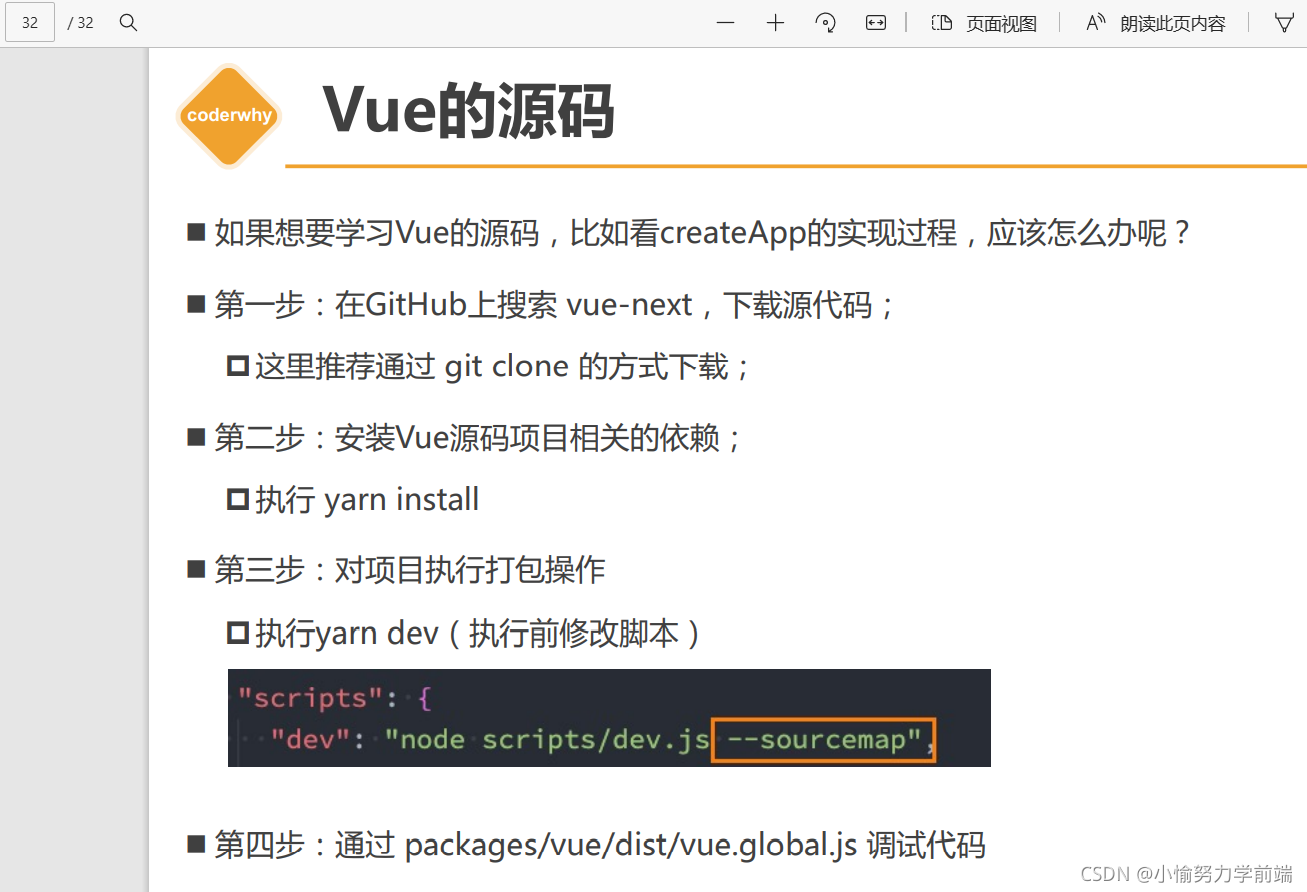Rotate the current page
This screenshot has width=1307, height=892.
825,22
